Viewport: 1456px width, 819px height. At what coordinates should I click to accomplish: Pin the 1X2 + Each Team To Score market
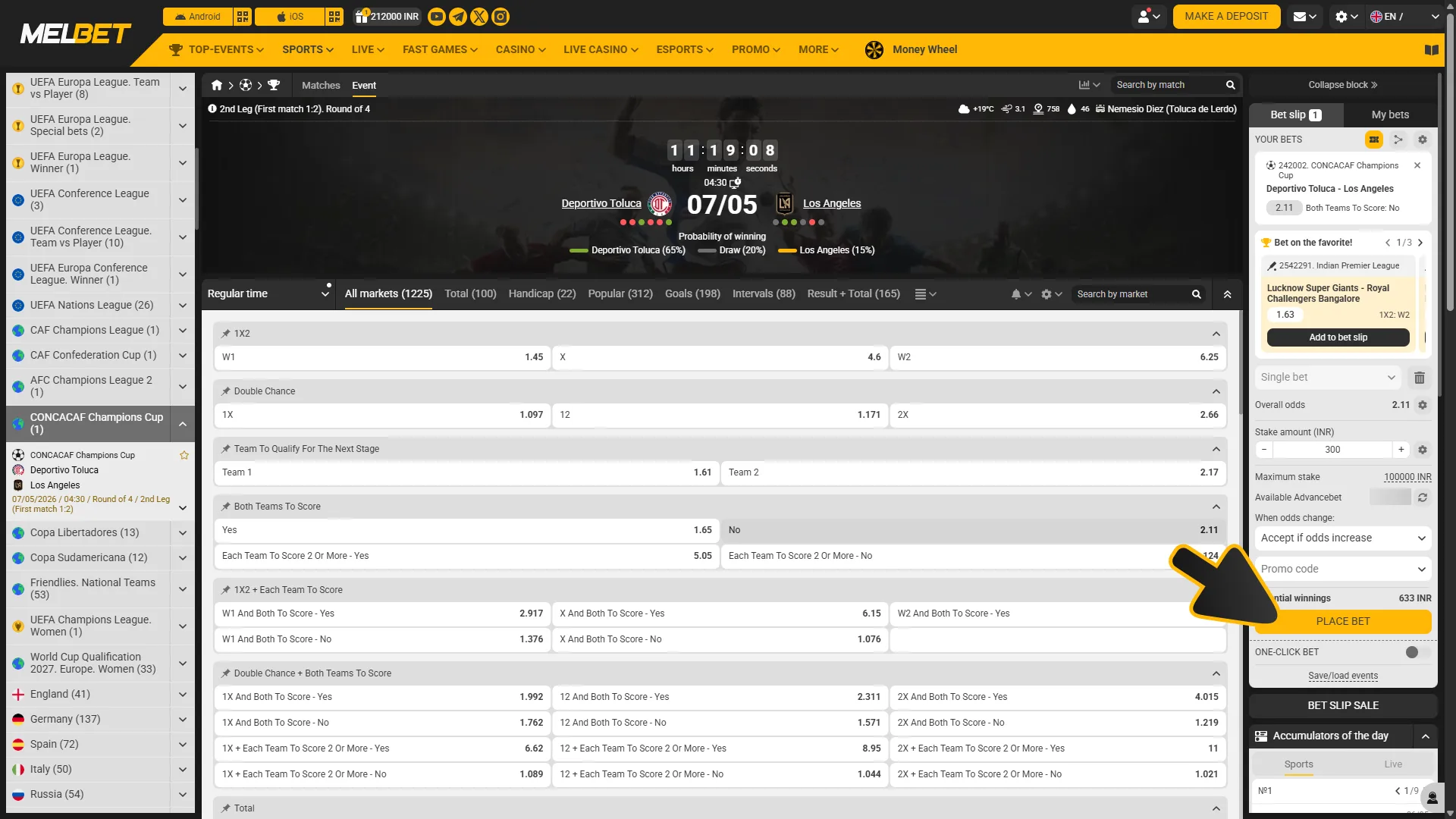226,590
